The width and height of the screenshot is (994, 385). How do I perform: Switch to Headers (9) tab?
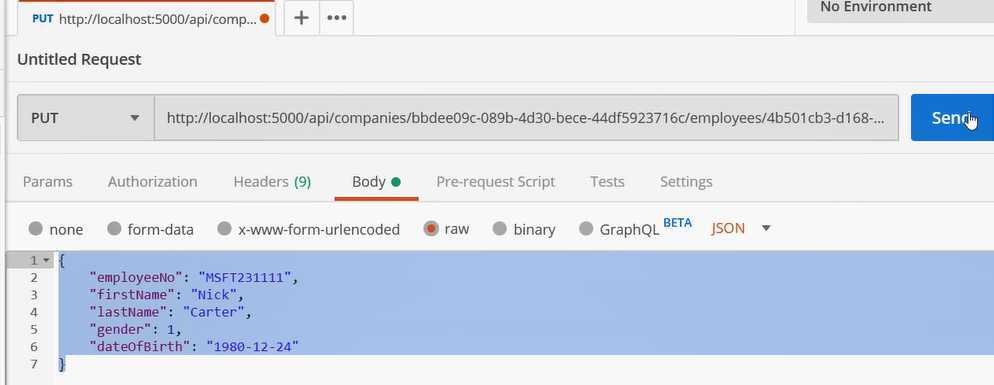click(272, 181)
